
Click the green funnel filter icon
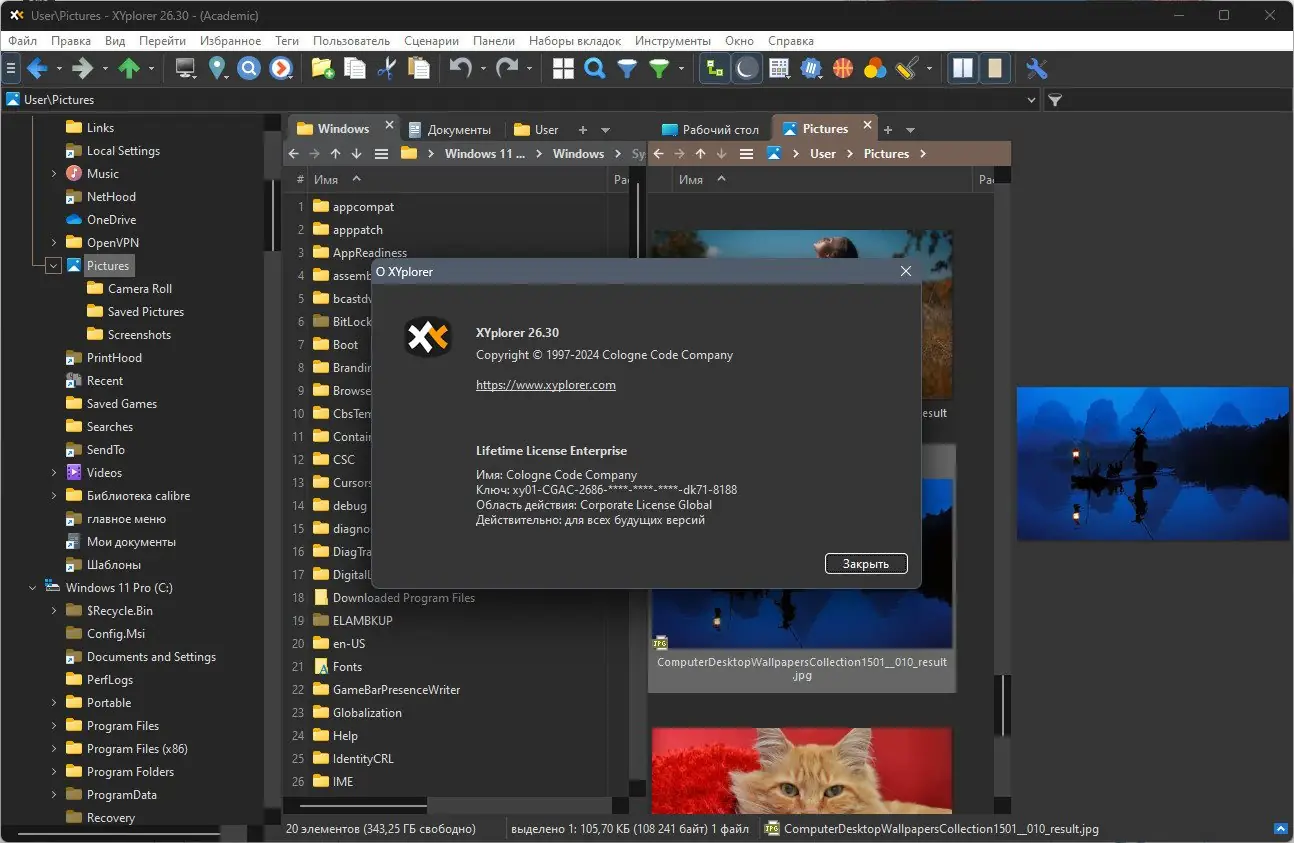pyautogui.click(x=659, y=68)
